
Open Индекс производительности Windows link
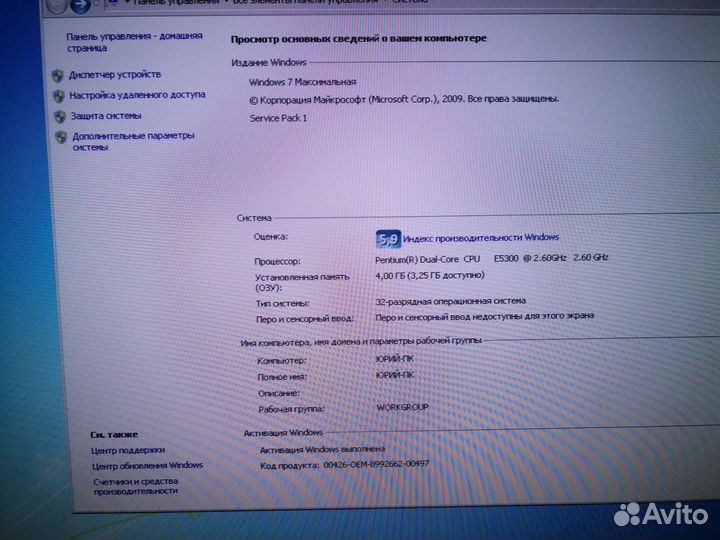481,238
